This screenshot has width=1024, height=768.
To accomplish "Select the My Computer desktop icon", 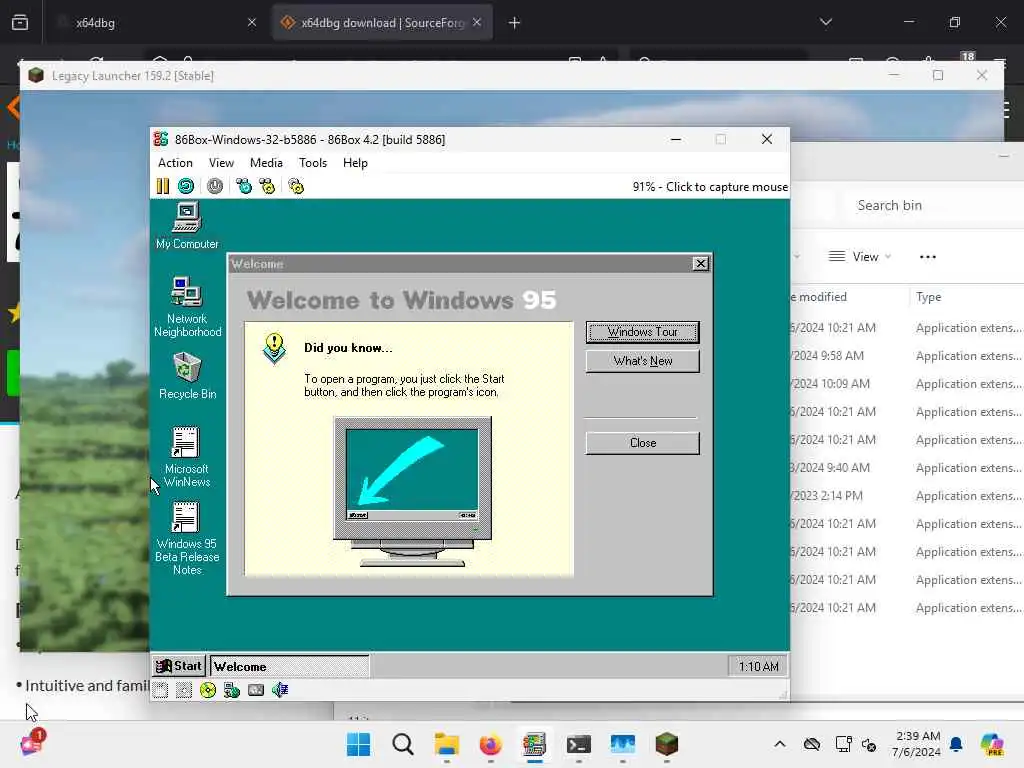I will 187,225.
